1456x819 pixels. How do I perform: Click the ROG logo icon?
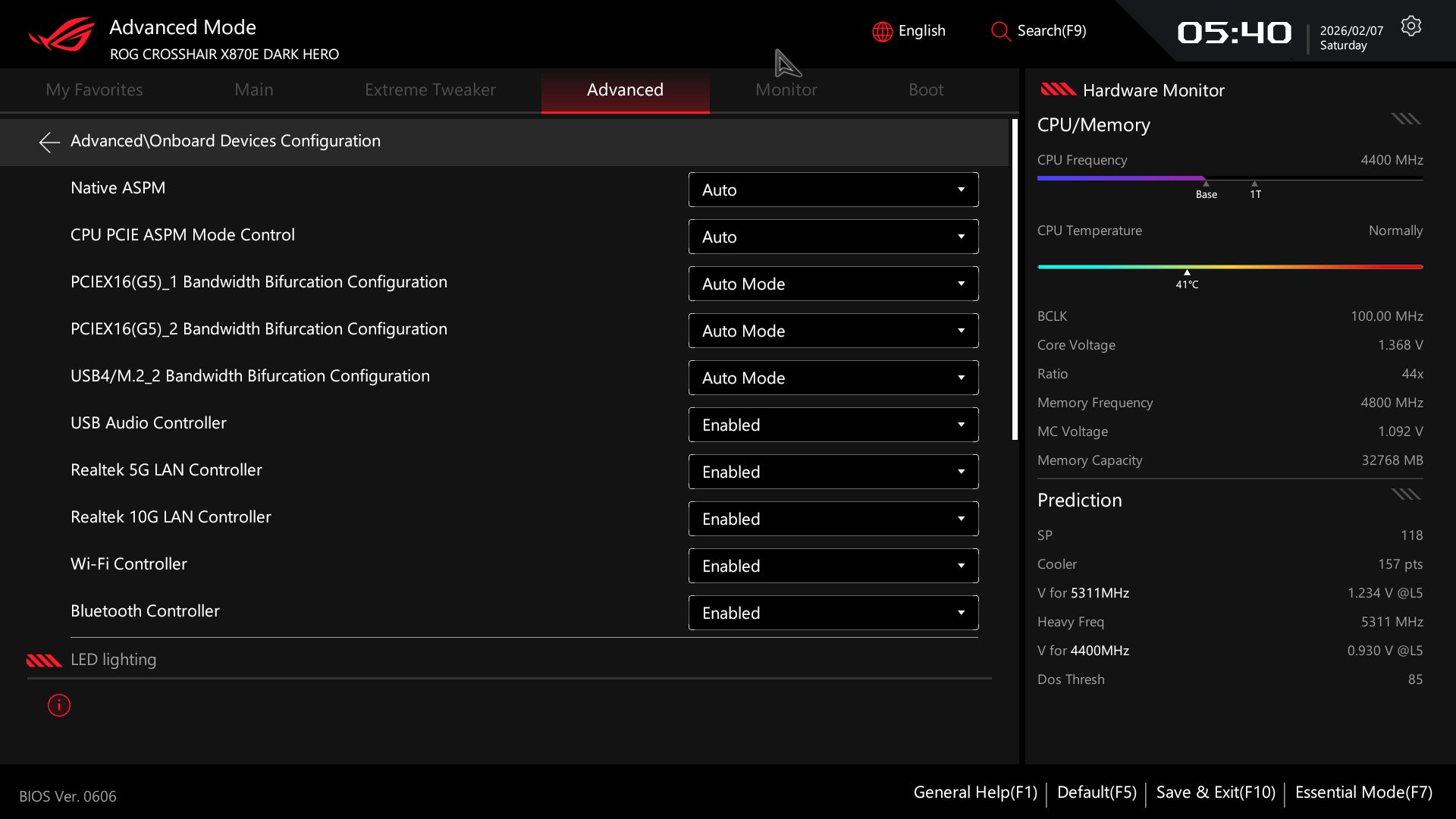pyautogui.click(x=62, y=34)
